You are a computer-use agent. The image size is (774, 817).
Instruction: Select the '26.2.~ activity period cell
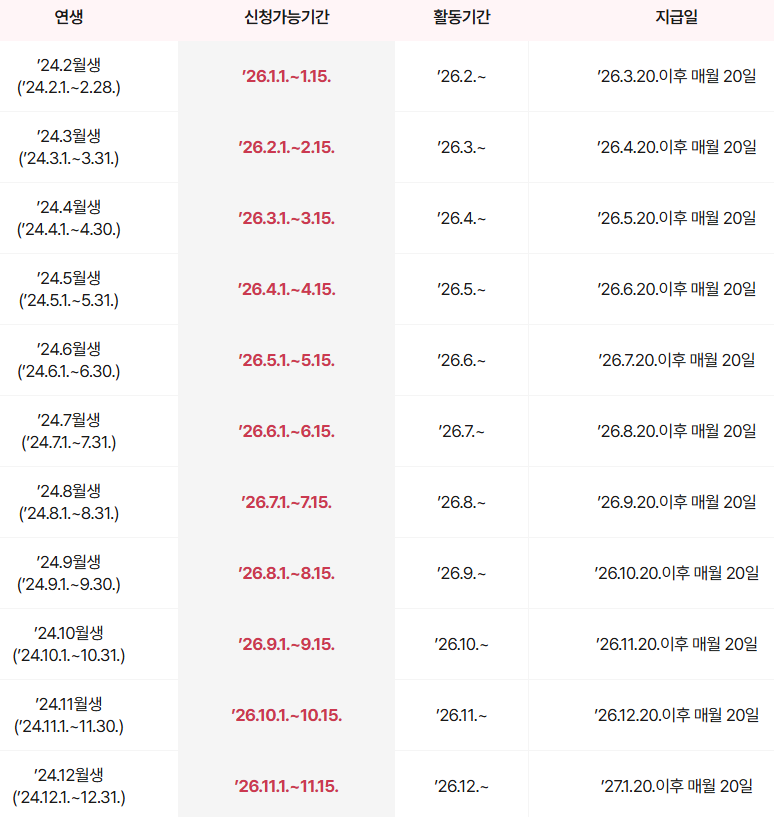coord(461,76)
